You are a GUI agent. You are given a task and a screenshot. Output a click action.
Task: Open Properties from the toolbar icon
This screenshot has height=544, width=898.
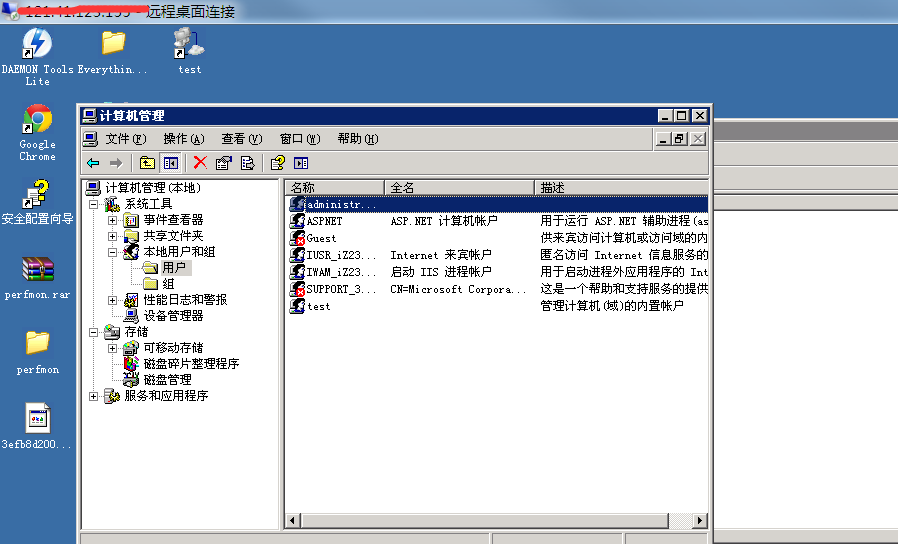(x=224, y=163)
